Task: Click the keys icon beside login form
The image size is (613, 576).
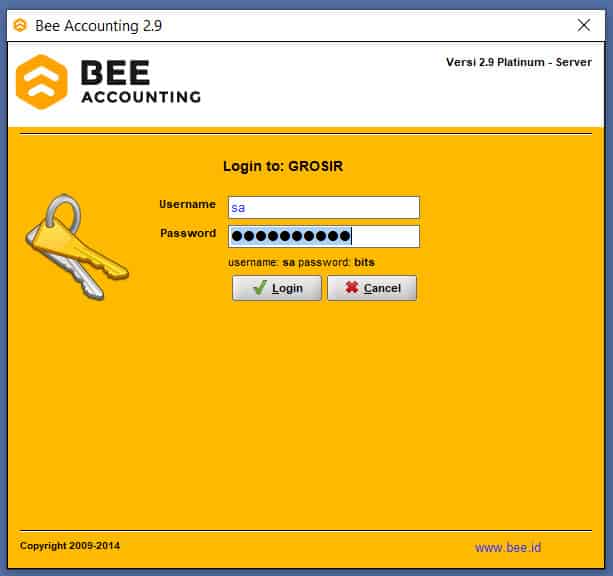Action: tap(77, 247)
